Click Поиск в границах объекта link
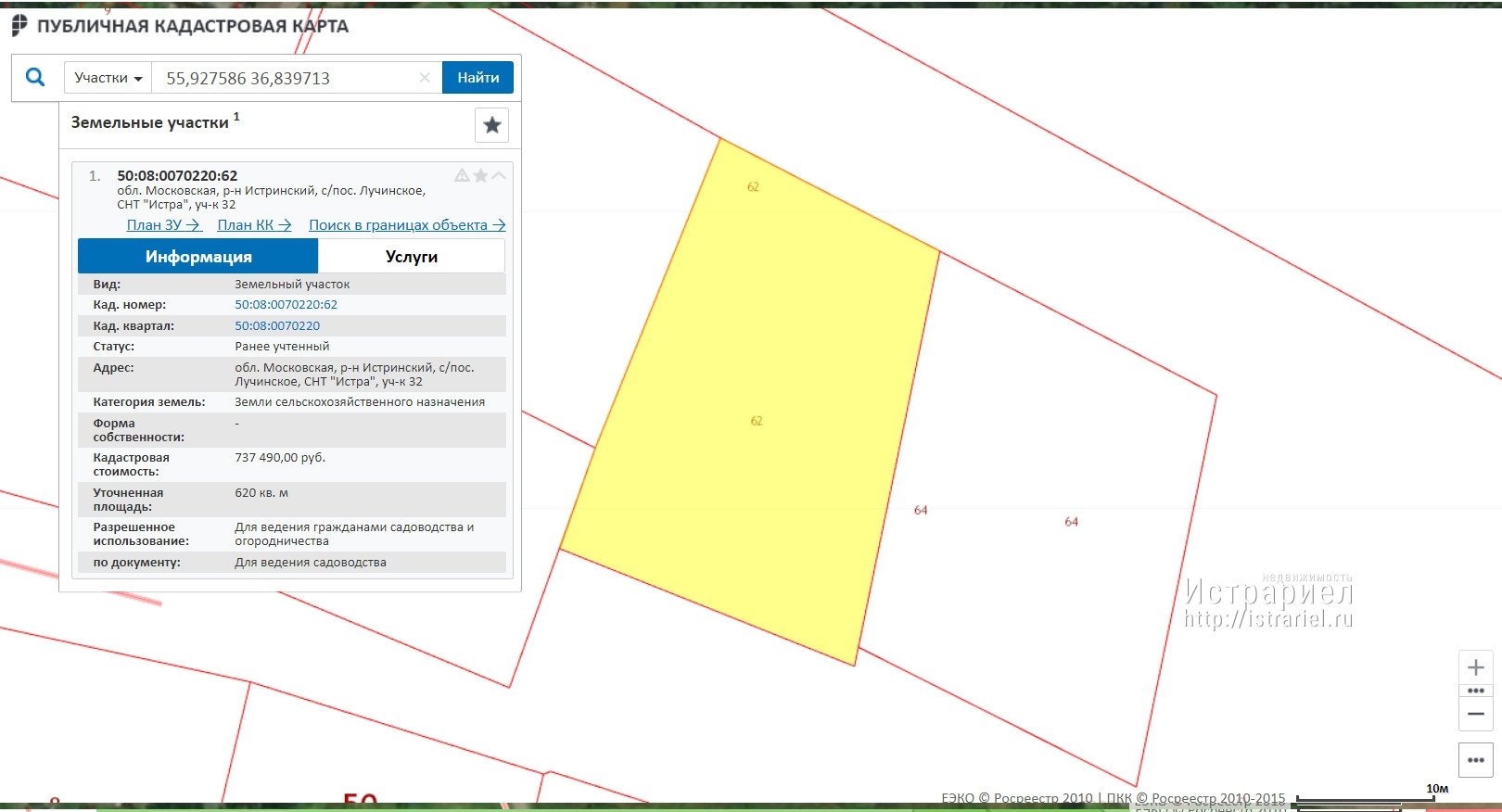 pos(406,225)
